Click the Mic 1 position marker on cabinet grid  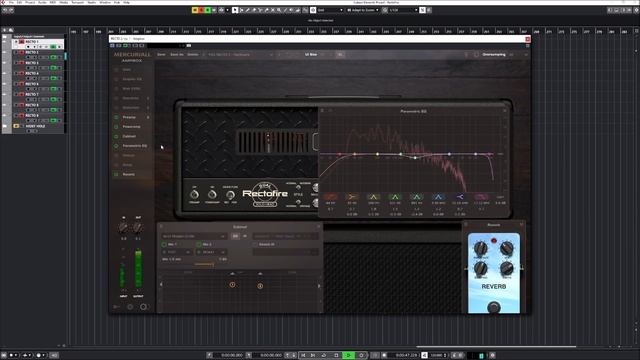click(232, 284)
